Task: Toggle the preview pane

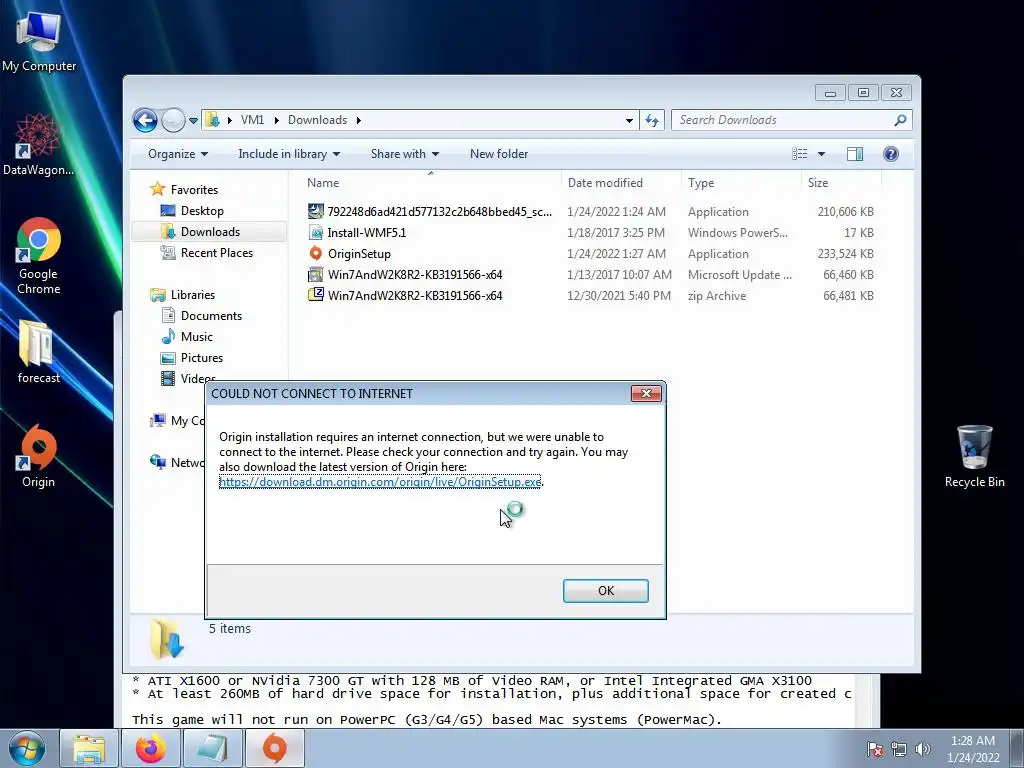Action: 855,154
